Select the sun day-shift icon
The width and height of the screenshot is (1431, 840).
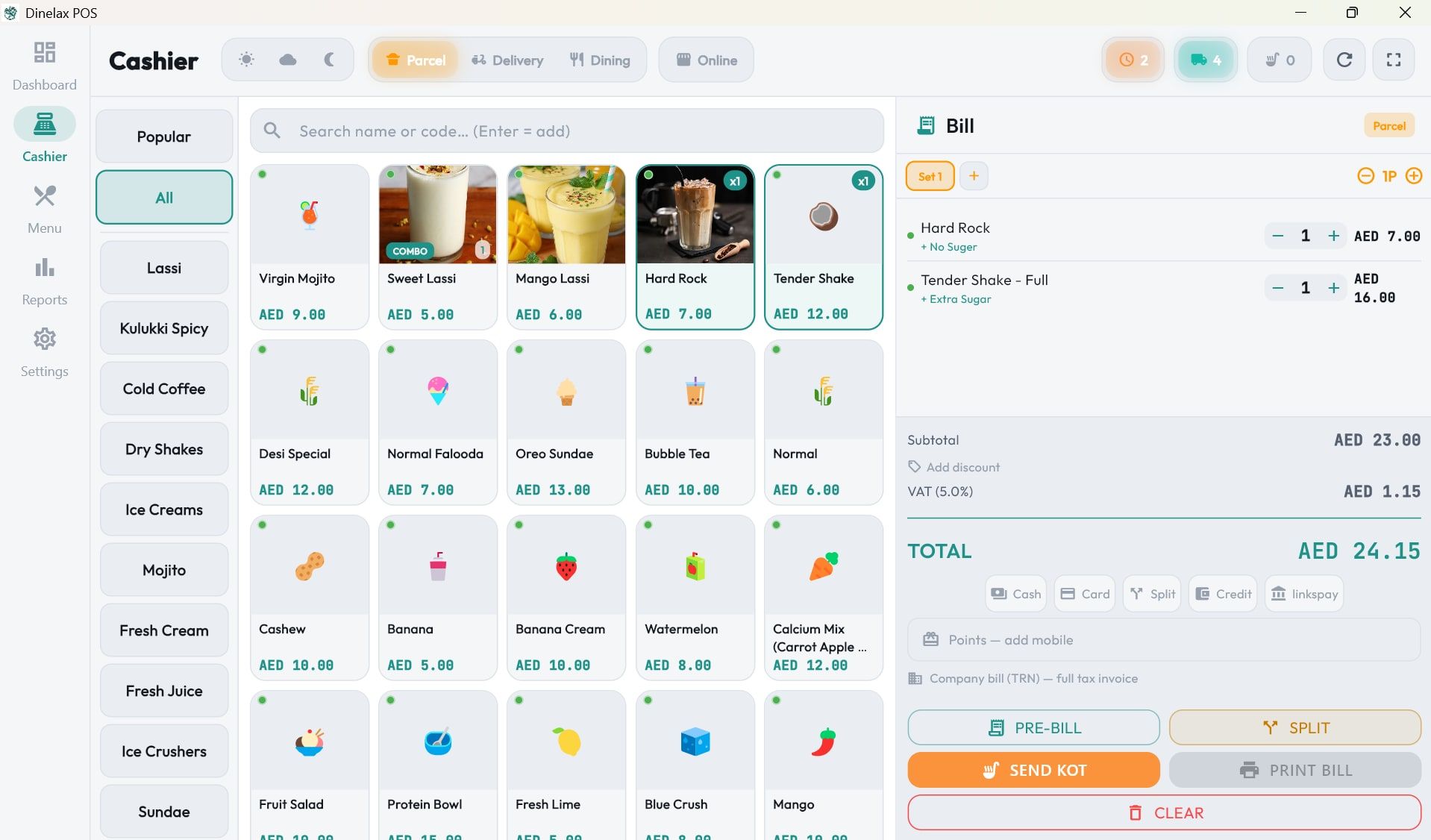click(246, 60)
